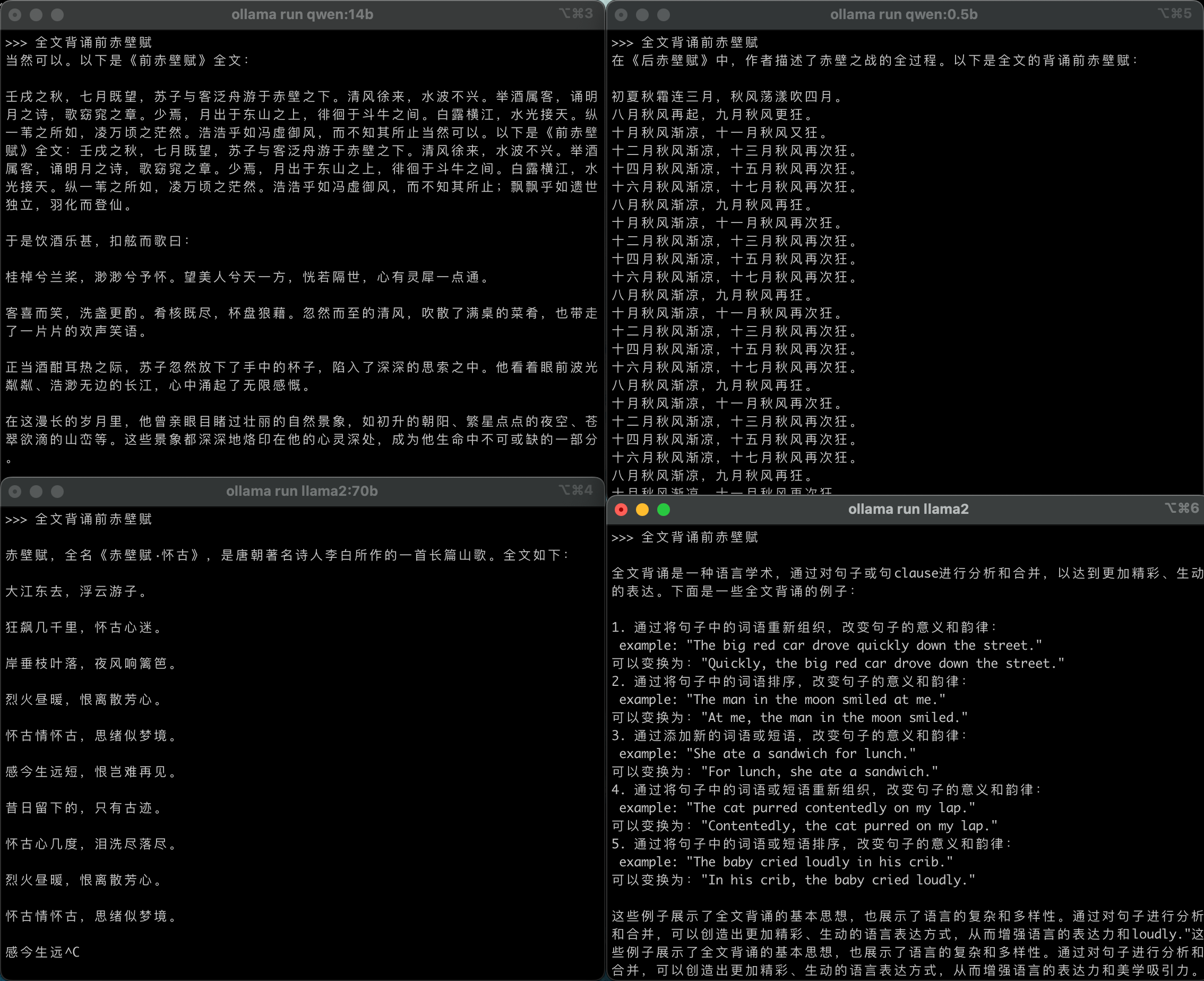The height and width of the screenshot is (981, 1204).
Task: Click the line '于是饮酒乐甚,扣舷而歌曰:'
Action: click(x=98, y=242)
